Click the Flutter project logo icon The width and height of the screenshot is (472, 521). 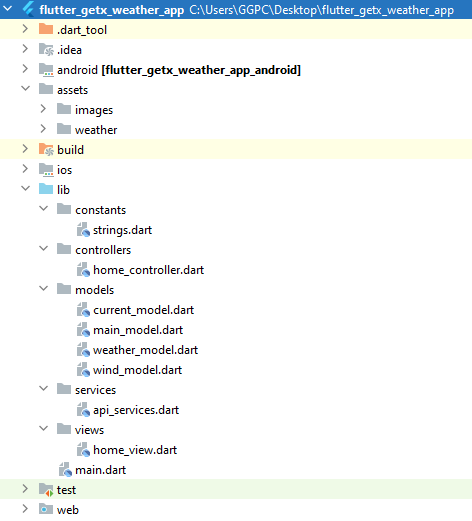[x=28, y=9]
